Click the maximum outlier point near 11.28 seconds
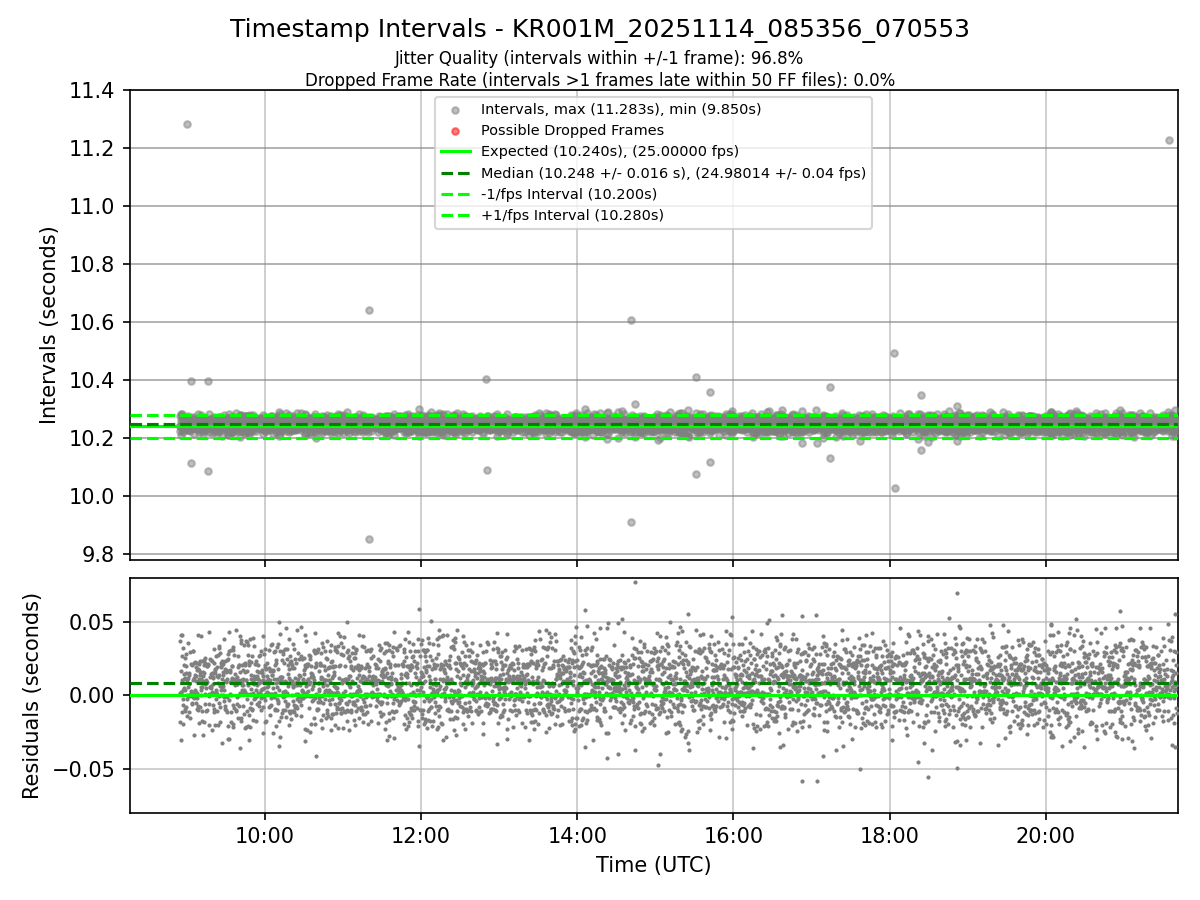The width and height of the screenshot is (1200, 900). click(x=187, y=124)
